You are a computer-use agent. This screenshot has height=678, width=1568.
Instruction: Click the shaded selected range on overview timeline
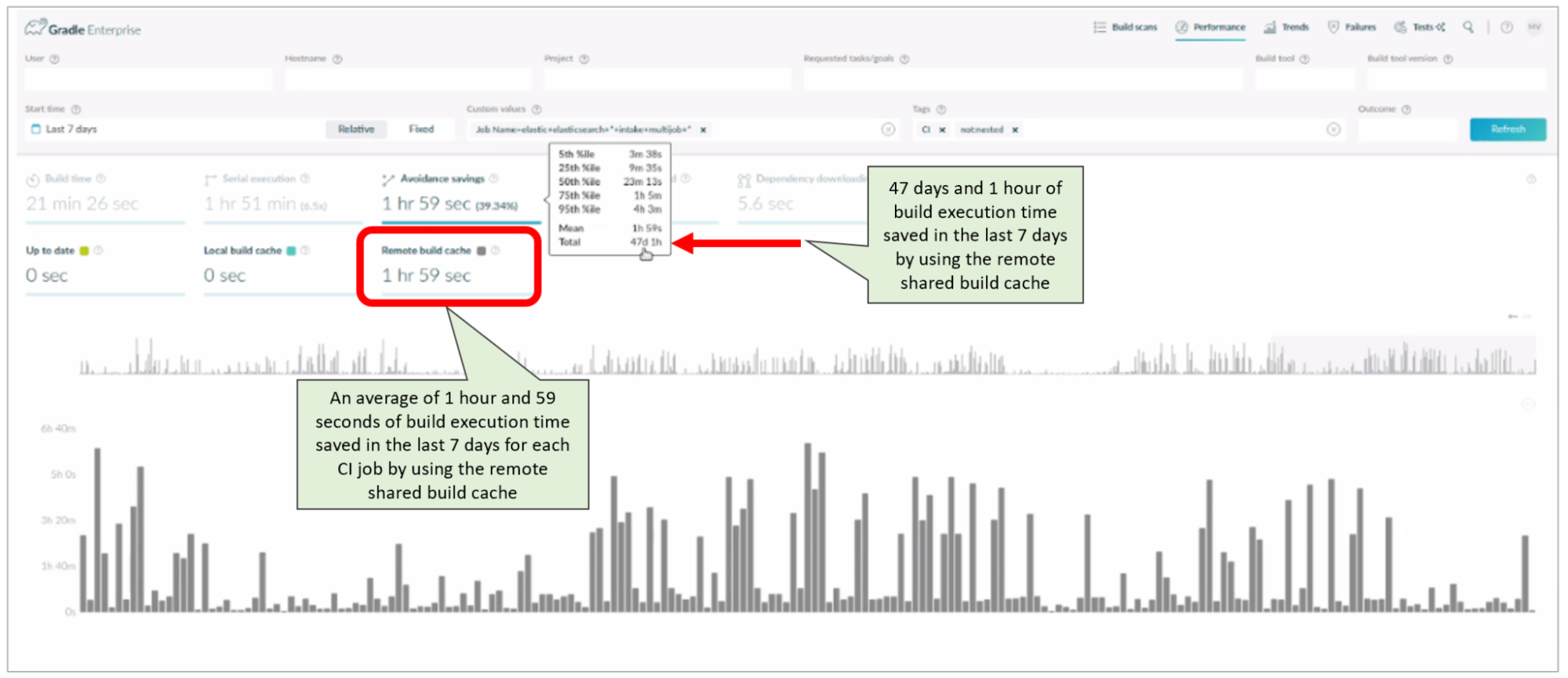tap(1402, 355)
